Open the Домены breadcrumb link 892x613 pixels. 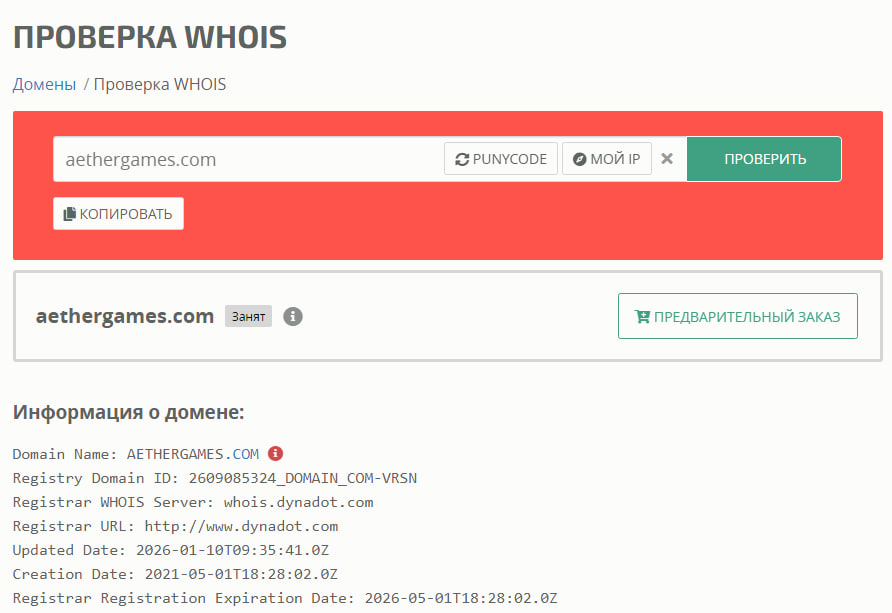[x=44, y=84]
